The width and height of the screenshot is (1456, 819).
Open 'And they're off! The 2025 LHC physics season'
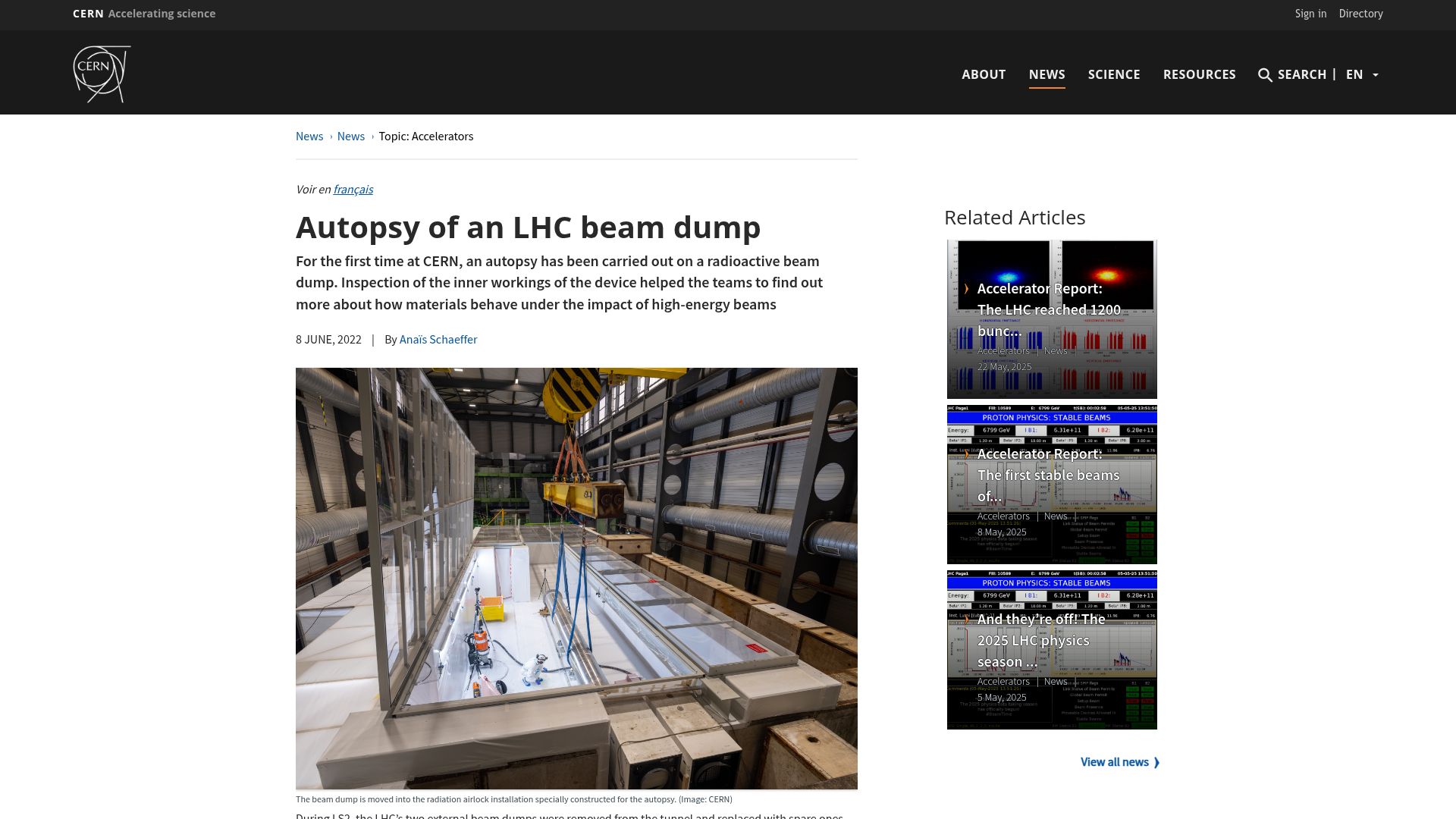[1040, 640]
